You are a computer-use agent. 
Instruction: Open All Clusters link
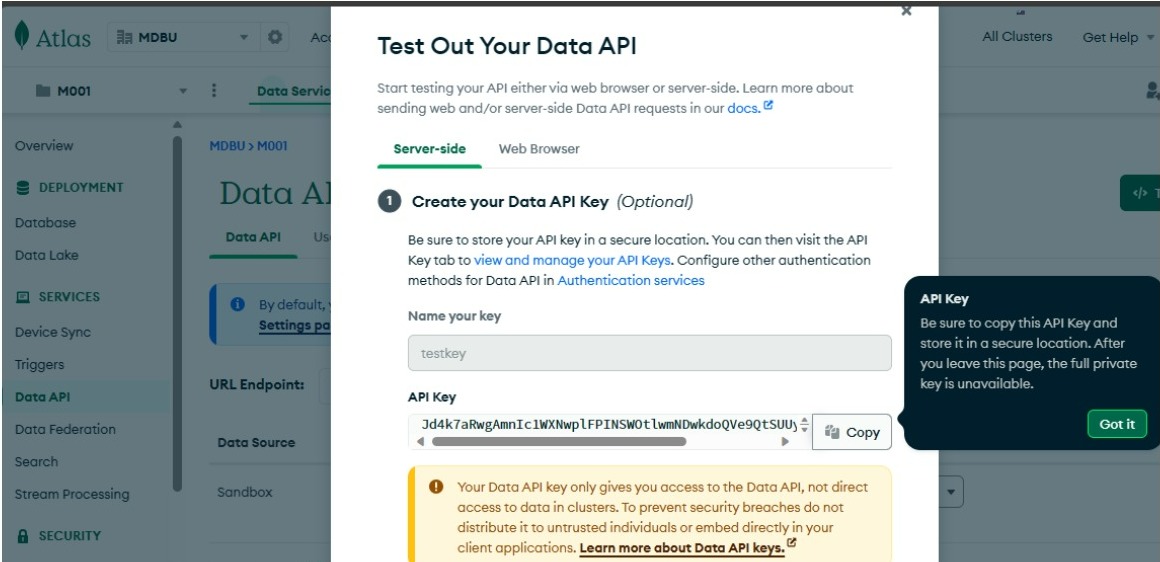(x=1017, y=36)
